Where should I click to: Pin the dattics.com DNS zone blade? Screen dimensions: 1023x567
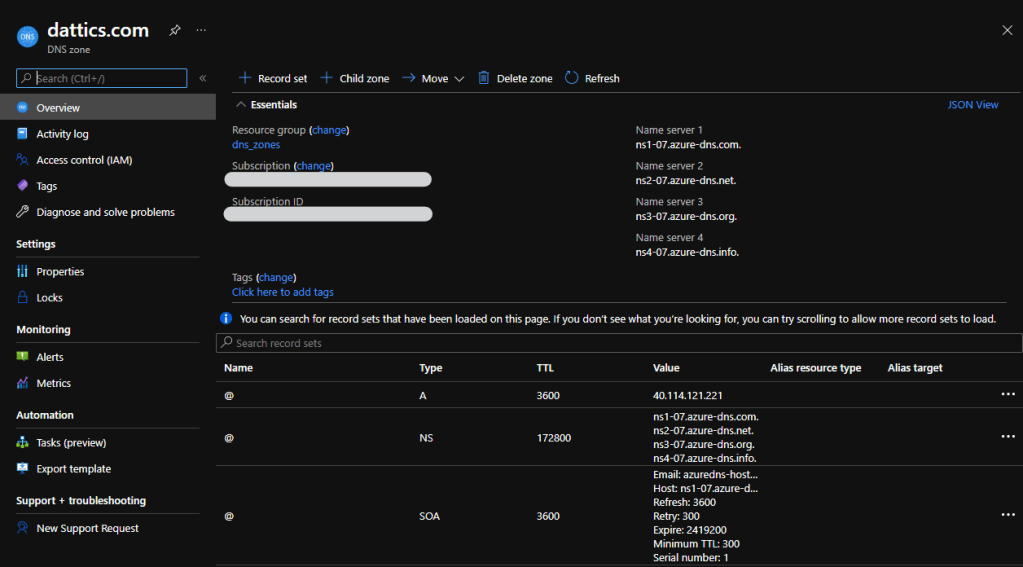[175, 30]
